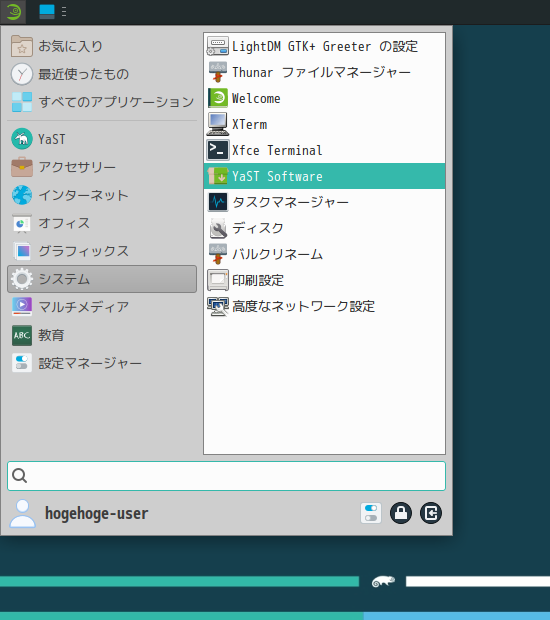Select 教育 education category
The width and height of the screenshot is (550, 620).
(102, 335)
